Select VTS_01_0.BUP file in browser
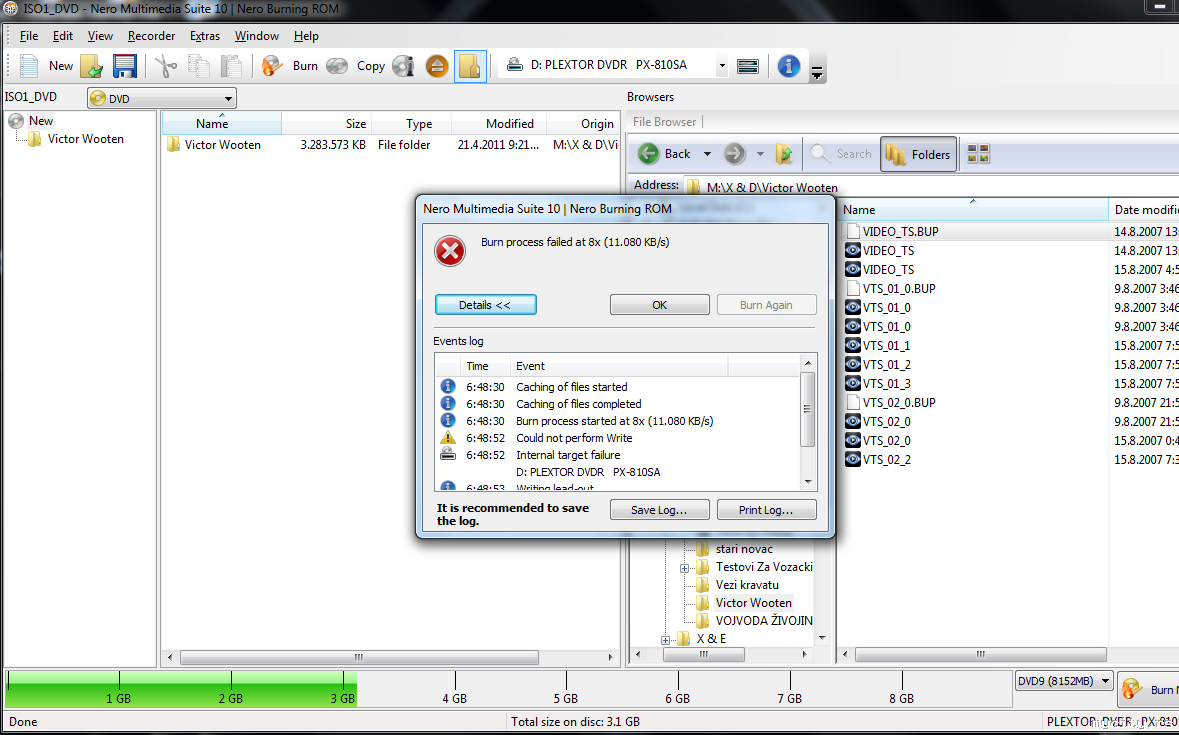Image resolution: width=1179 pixels, height=735 pixels. (899, 288)
